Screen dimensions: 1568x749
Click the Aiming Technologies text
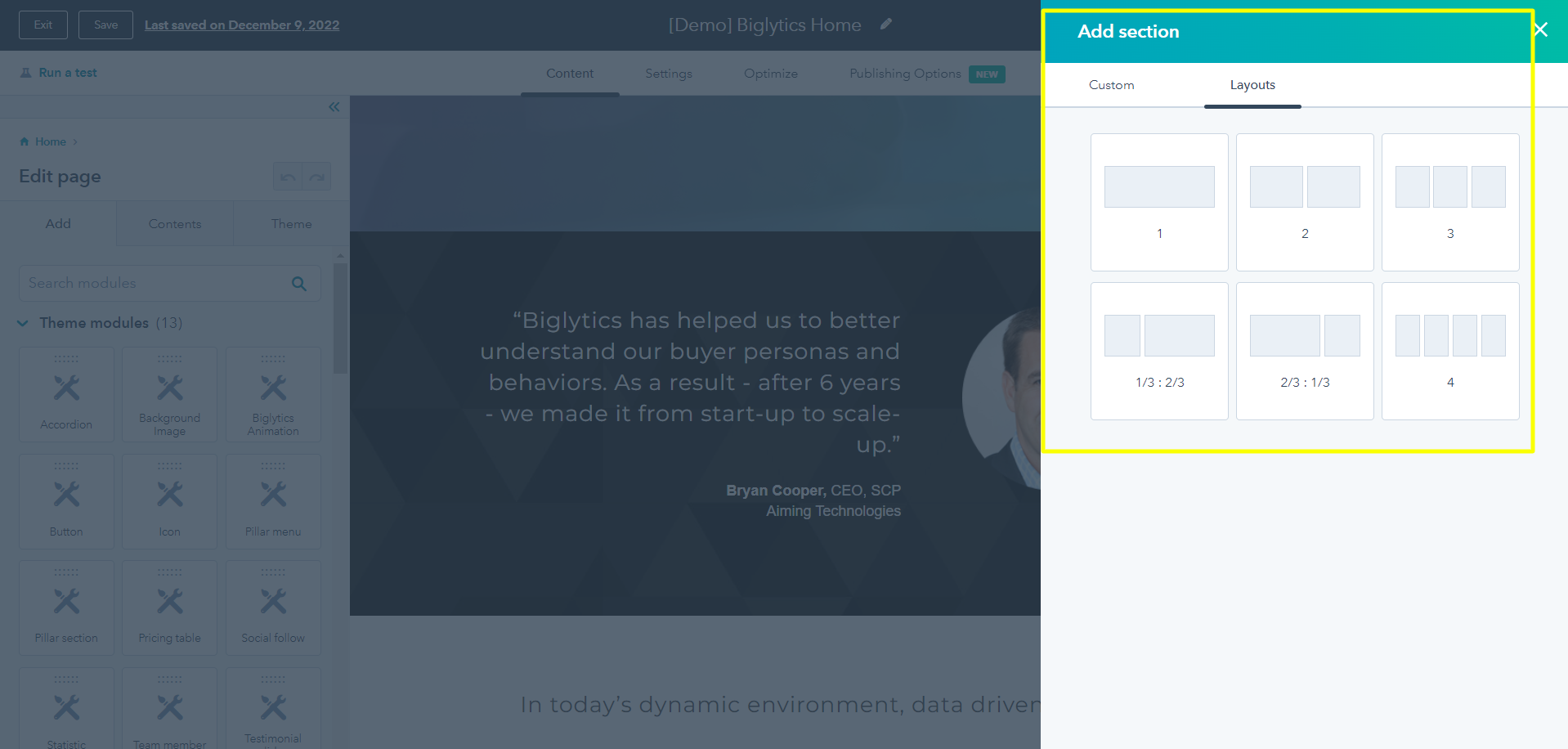(x=833, y=511)
